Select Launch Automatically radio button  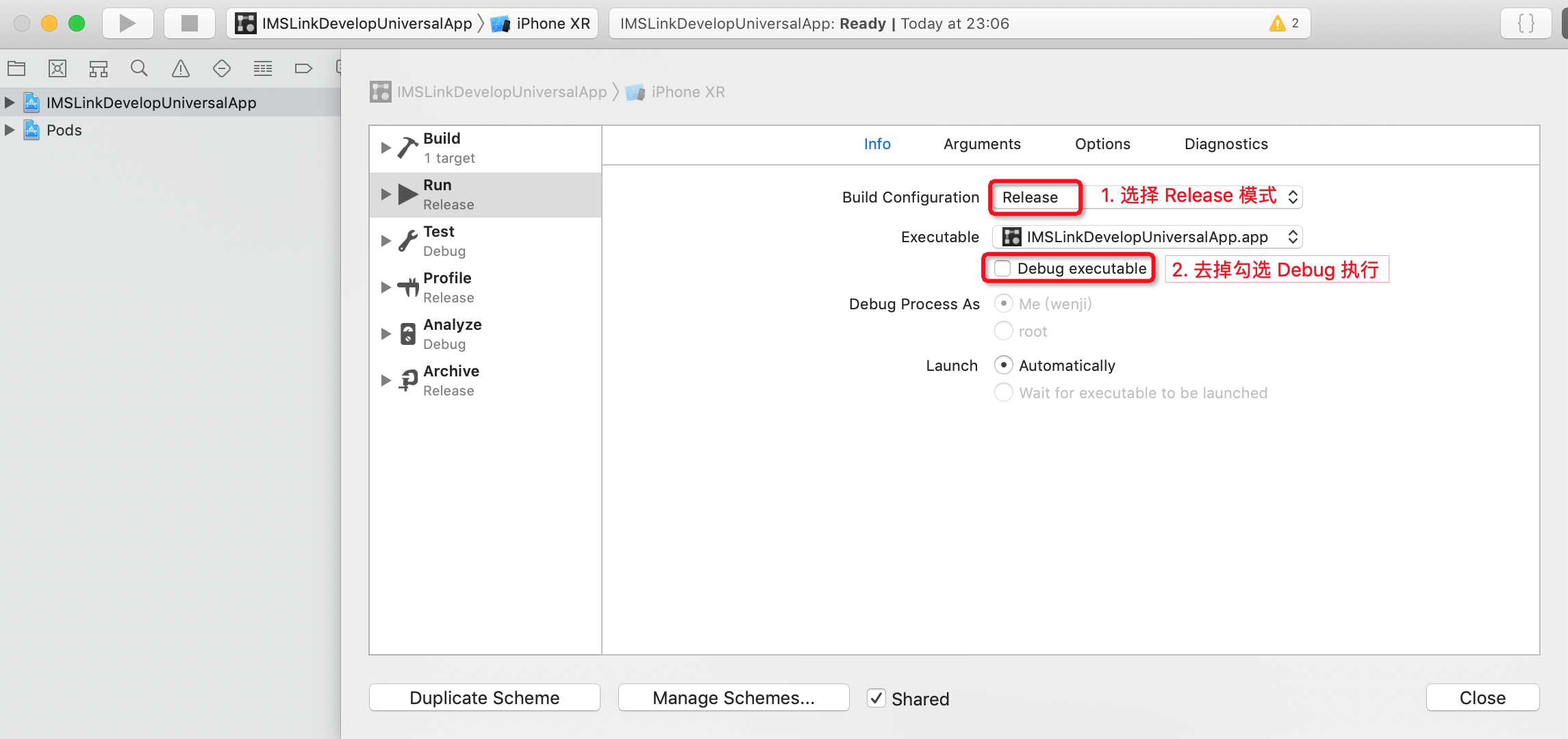[x=1003, y=365]
